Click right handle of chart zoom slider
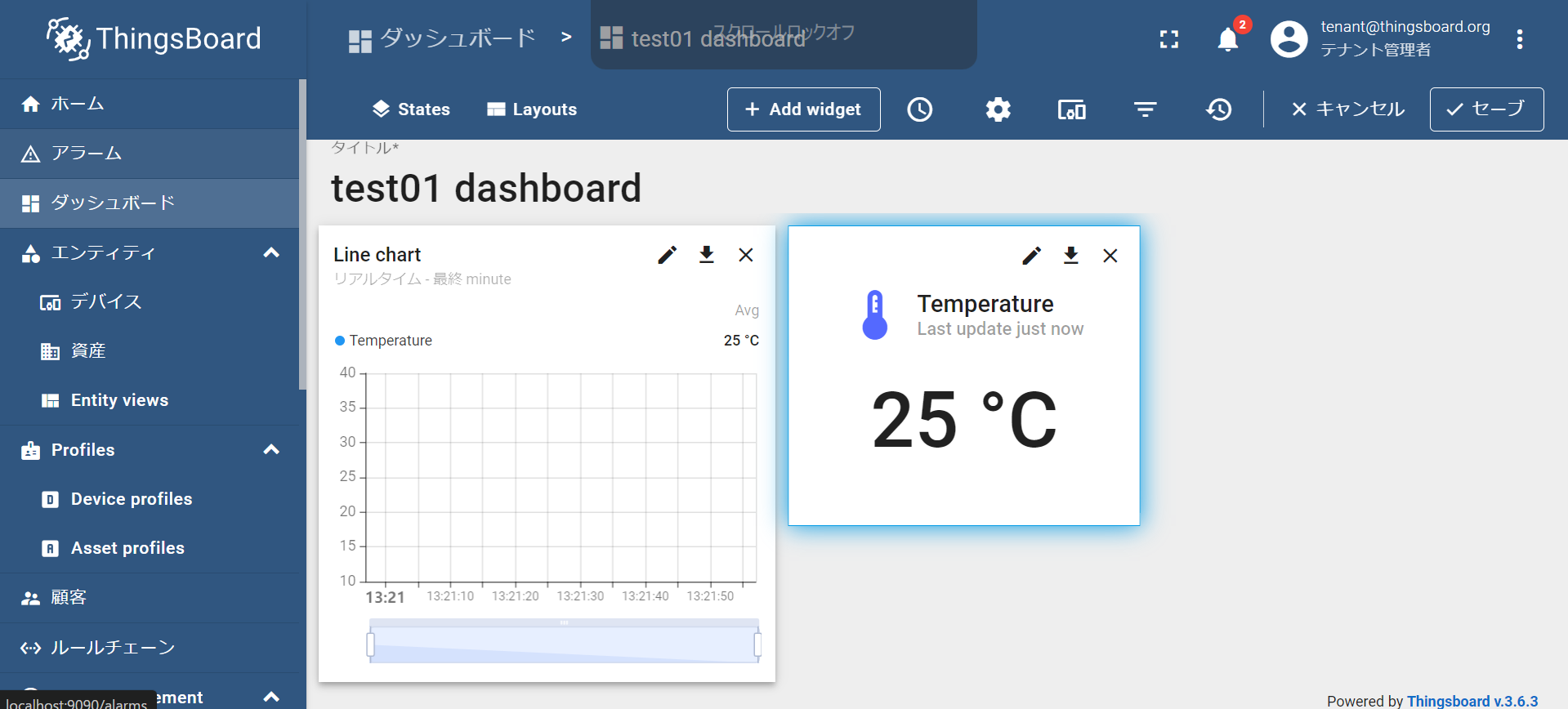 [757, 644]
